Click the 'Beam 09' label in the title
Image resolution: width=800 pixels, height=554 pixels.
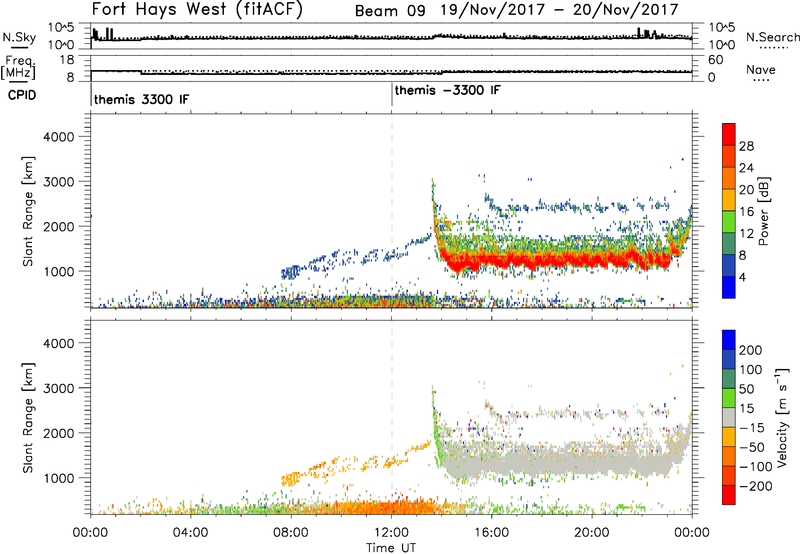(x=390, y=10)
